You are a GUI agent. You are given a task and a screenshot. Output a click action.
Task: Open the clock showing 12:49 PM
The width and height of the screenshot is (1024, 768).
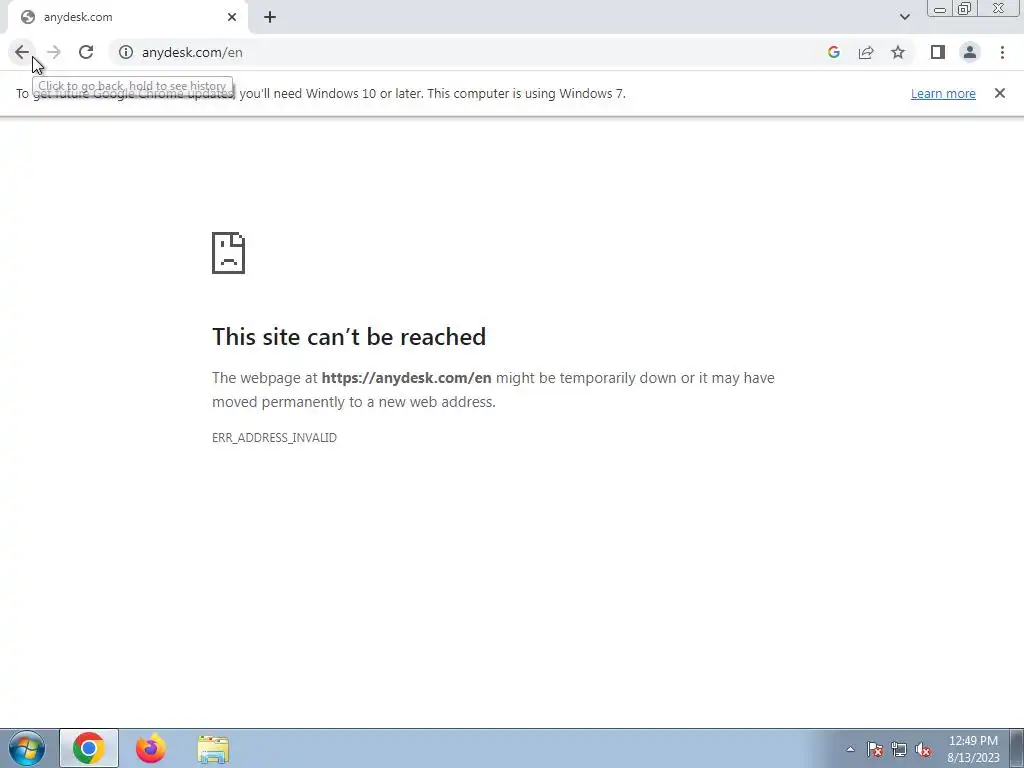[973, 749]
